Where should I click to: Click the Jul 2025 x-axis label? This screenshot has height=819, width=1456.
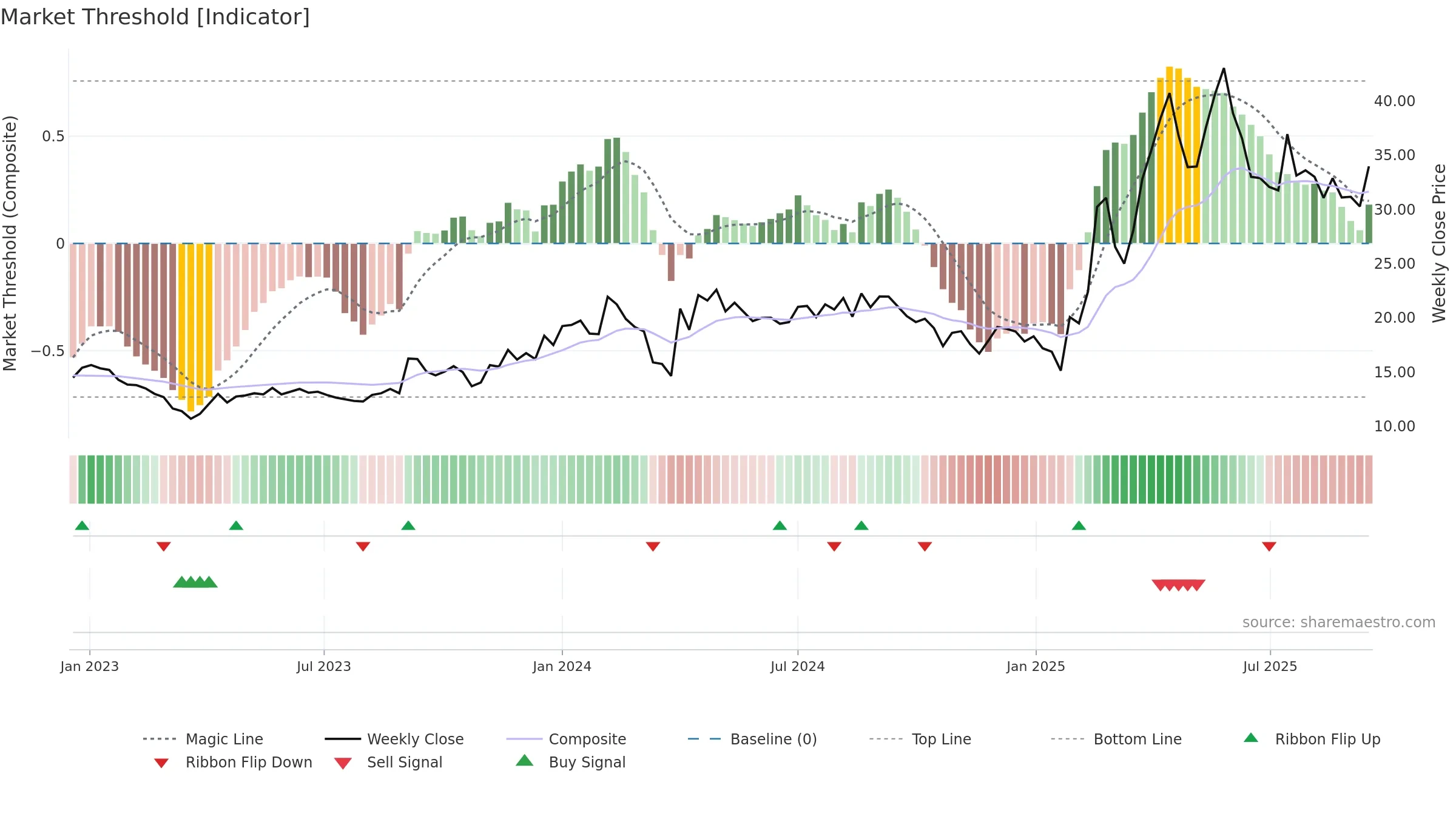coord(1270,666)
